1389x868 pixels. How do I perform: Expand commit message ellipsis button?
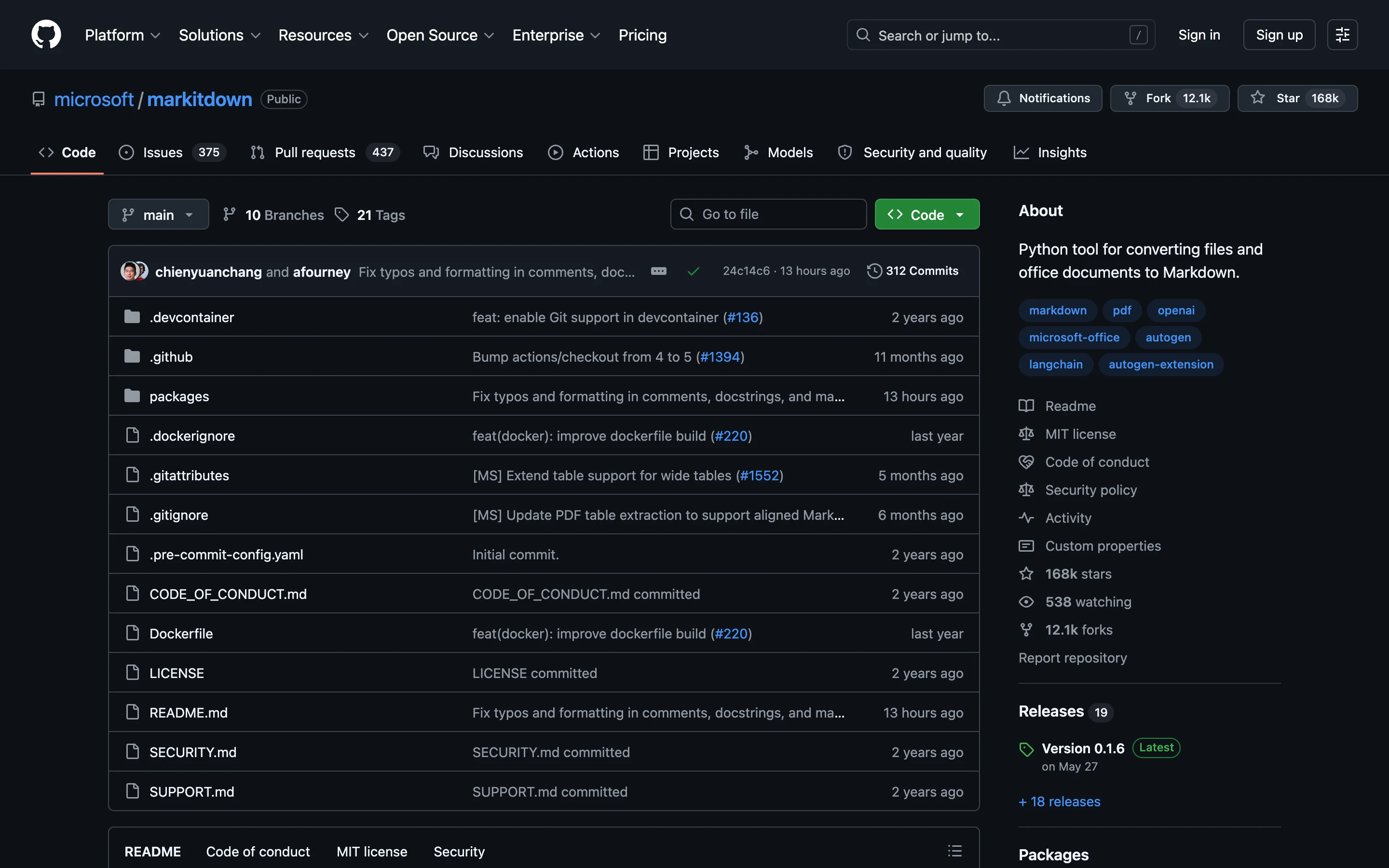[658, 271]
